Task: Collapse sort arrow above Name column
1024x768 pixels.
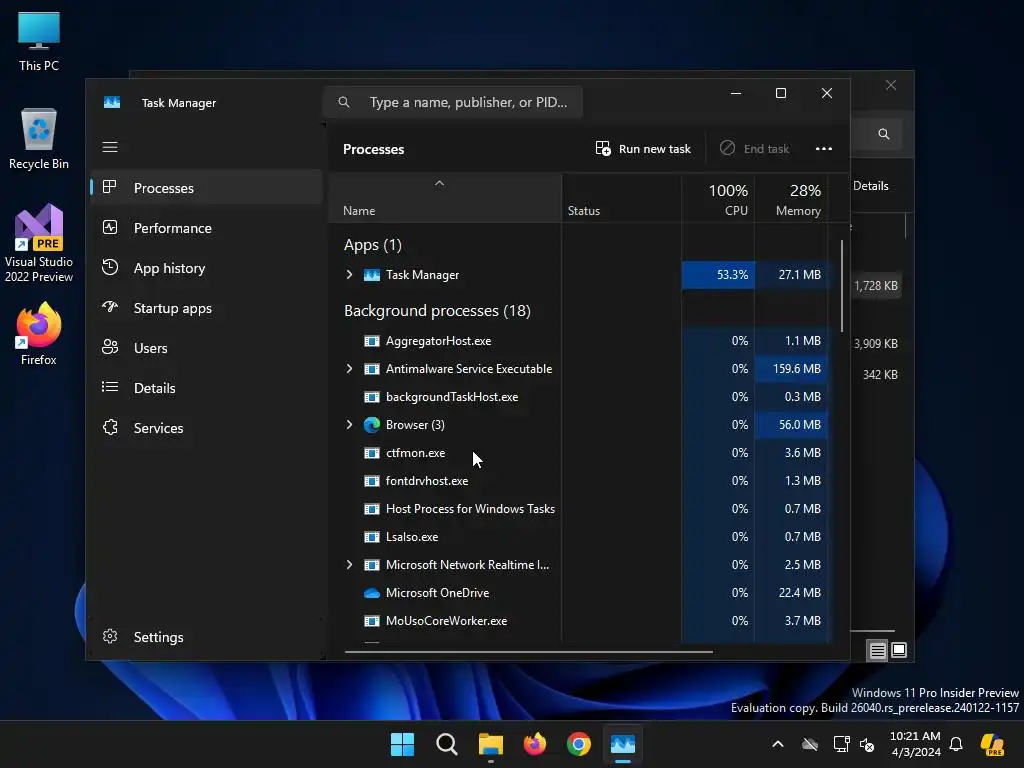Action: click(x=440, y=184)
